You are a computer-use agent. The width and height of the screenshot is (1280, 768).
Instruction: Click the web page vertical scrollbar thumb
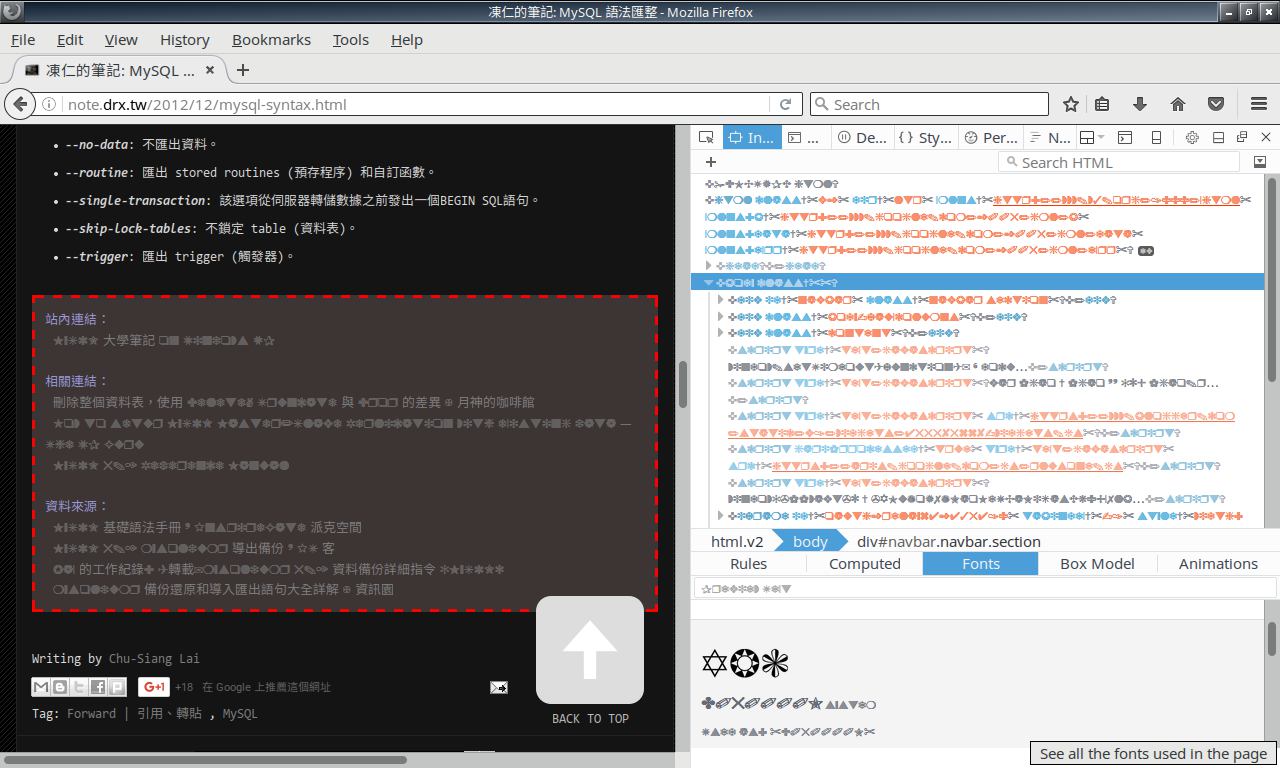click(683, 383)
